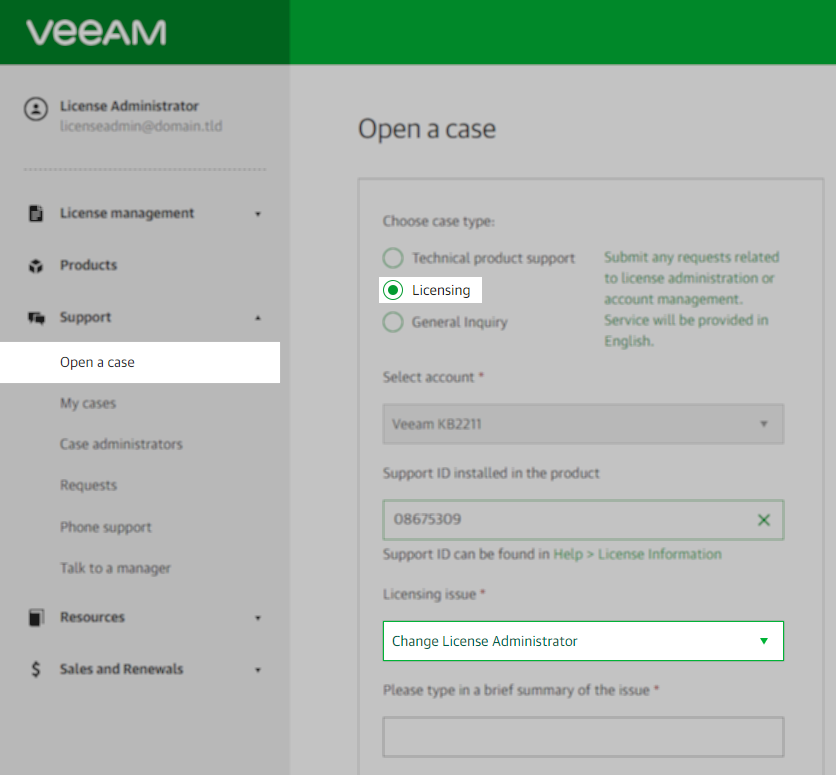Open My cases in sidebar
Screen dimensions: 836x775
pos(88,403)
